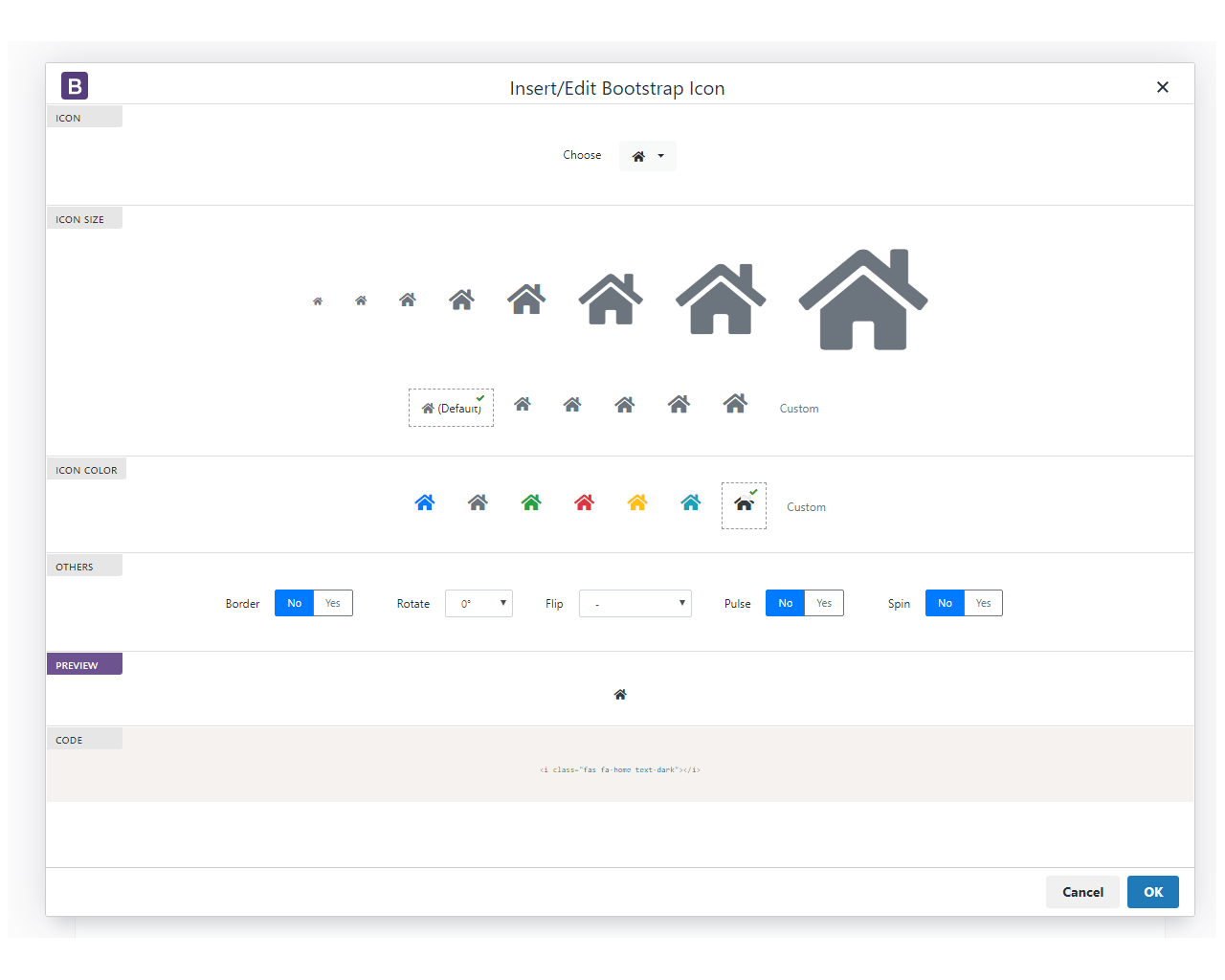Image resolution: width=1225 pixels, height=980 pixels.
Task: Open the Custom icon color link
Action: 806,507
